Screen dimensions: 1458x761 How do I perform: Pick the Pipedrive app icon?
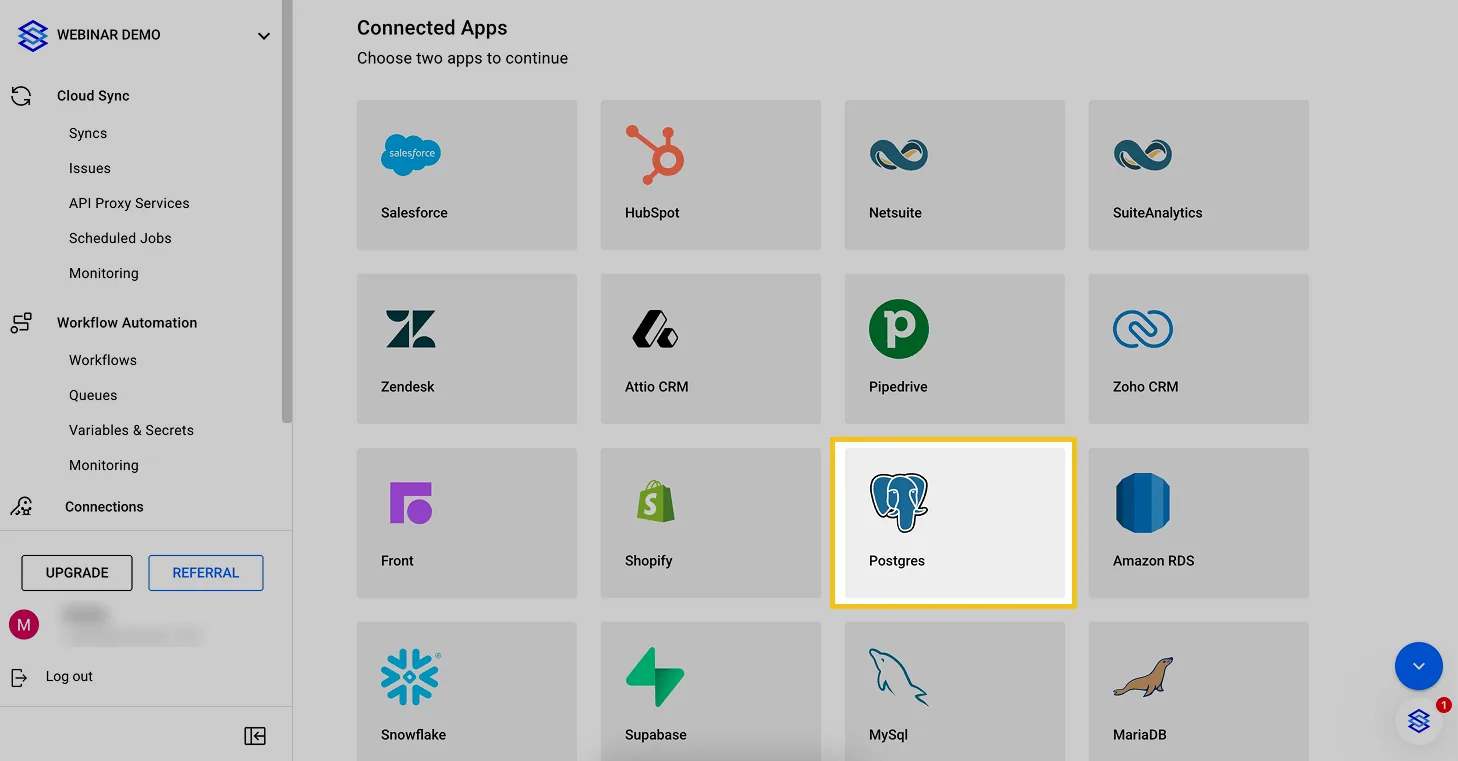coord(899,328)
